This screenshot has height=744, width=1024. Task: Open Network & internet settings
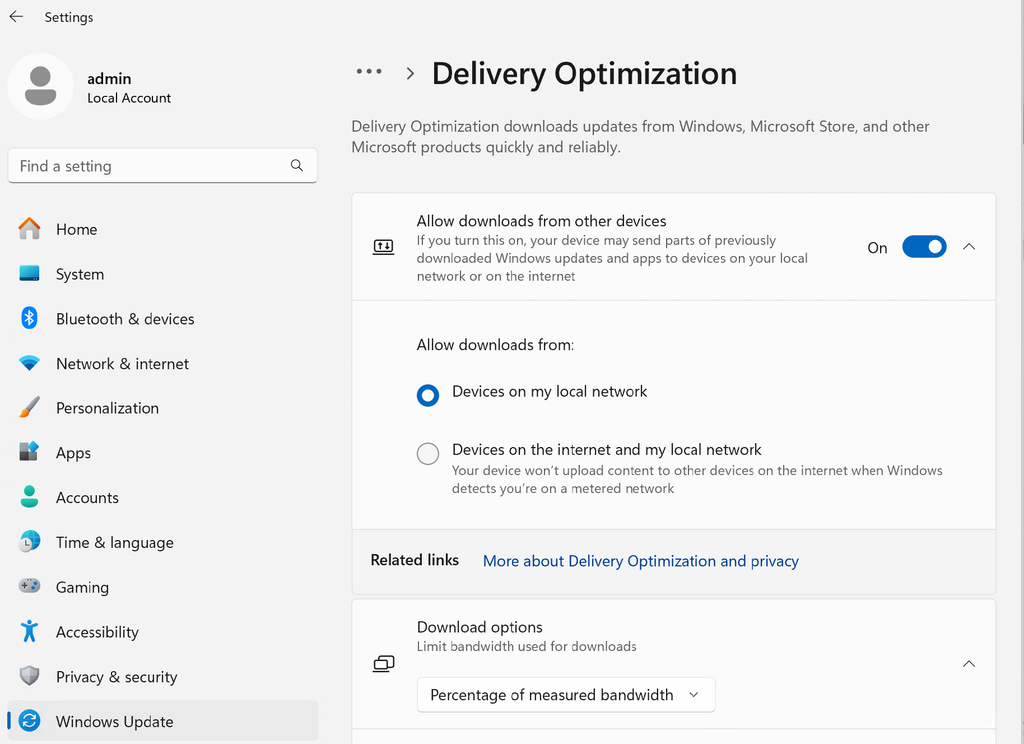(122, 364)
